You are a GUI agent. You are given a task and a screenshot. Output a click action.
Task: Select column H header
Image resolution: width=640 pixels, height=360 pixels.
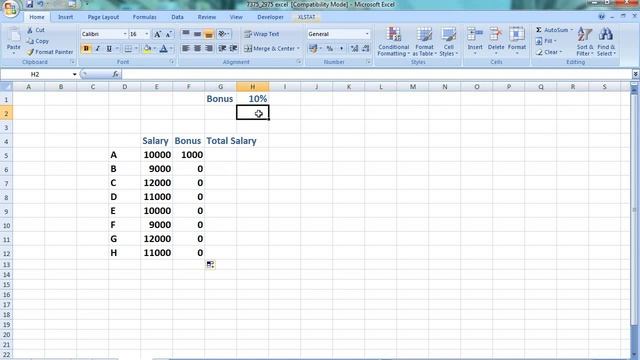pyautogui.click(x=253, y=87)
